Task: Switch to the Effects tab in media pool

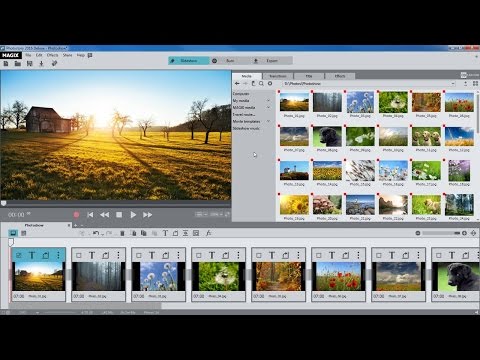Action: 340,76
